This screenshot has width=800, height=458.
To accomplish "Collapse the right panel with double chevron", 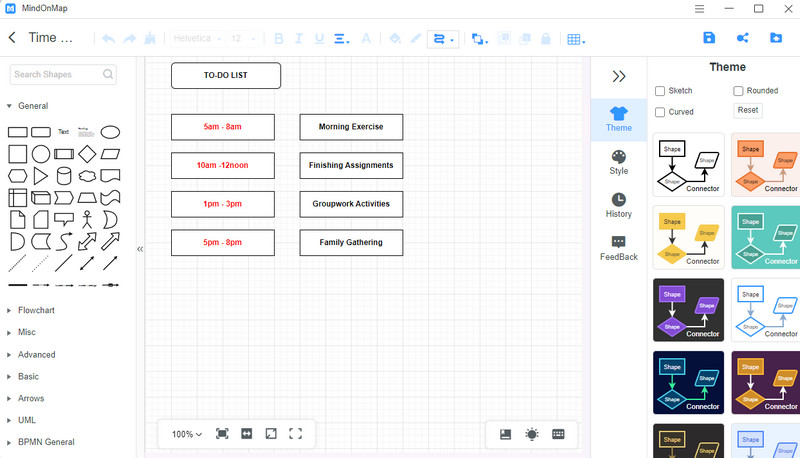I will click(x=618, y=76).
